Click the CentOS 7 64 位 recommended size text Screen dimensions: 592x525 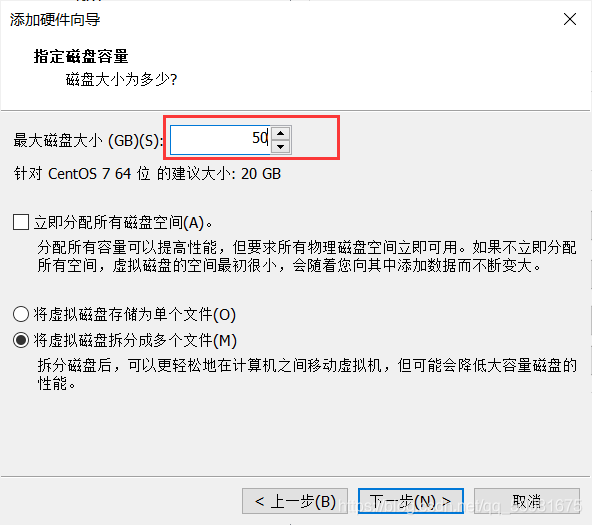click(147, 174)
